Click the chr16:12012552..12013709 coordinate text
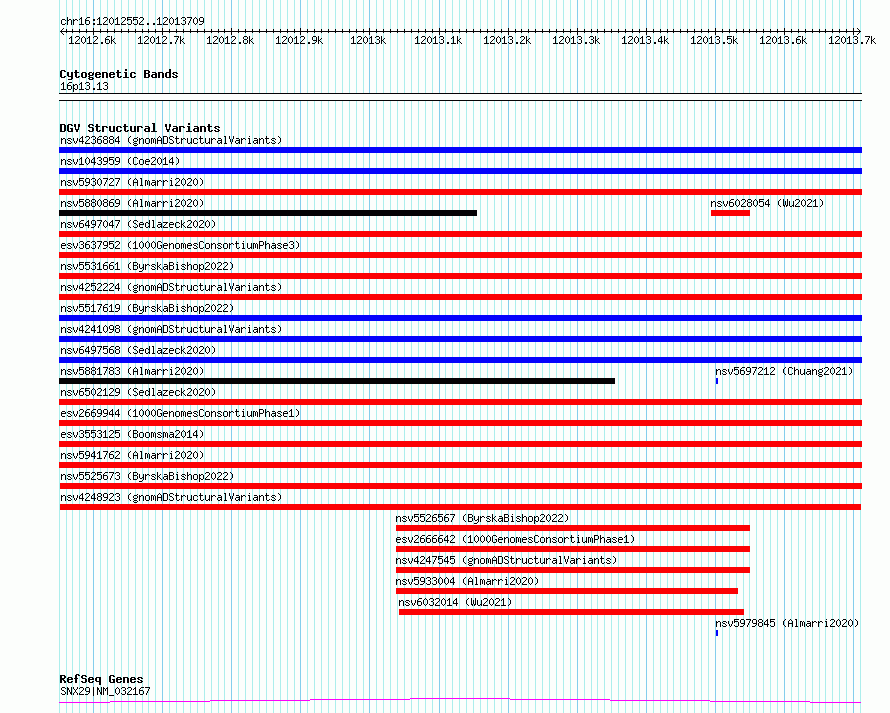Viewport: 890px width, 713px height. (132, 22)
